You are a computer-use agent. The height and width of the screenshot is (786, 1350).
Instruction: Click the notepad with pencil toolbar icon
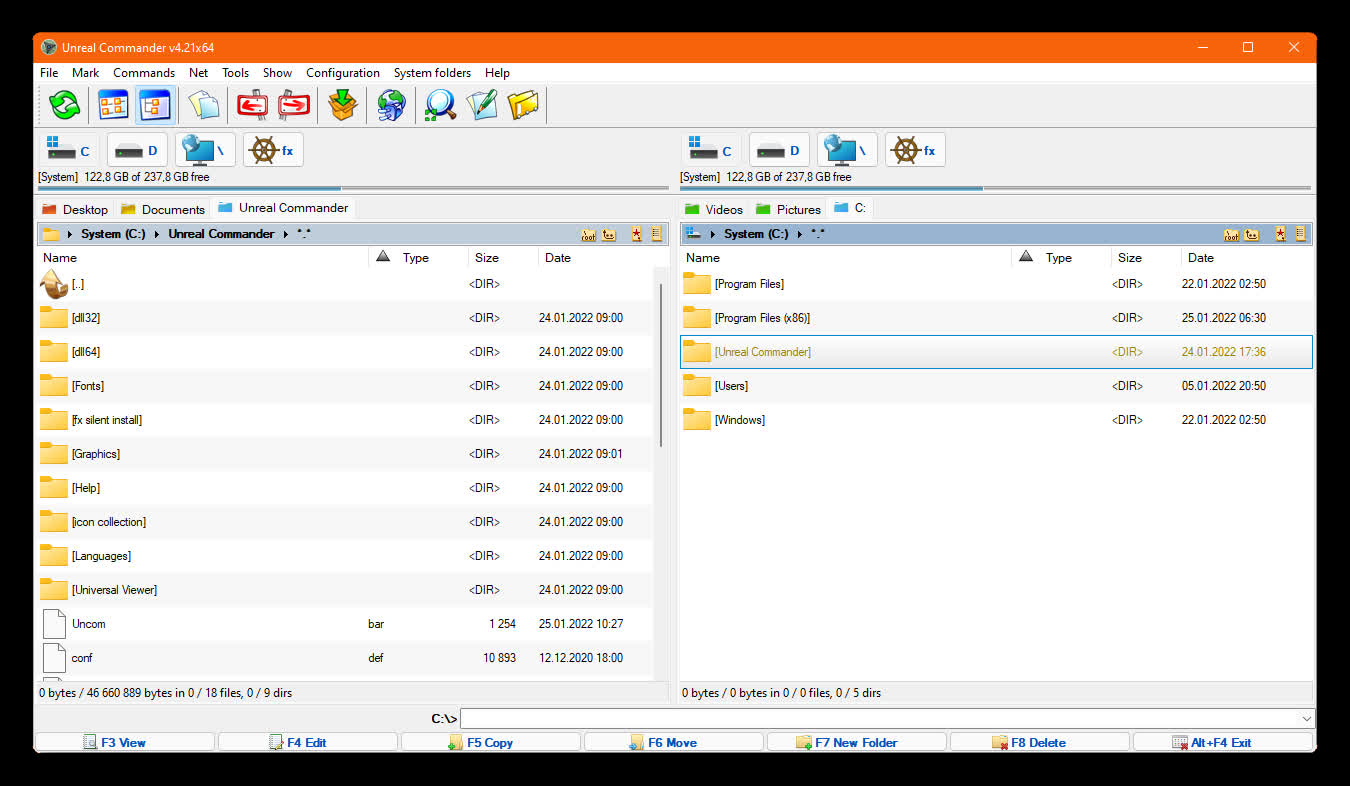click(x=481, y=104)
